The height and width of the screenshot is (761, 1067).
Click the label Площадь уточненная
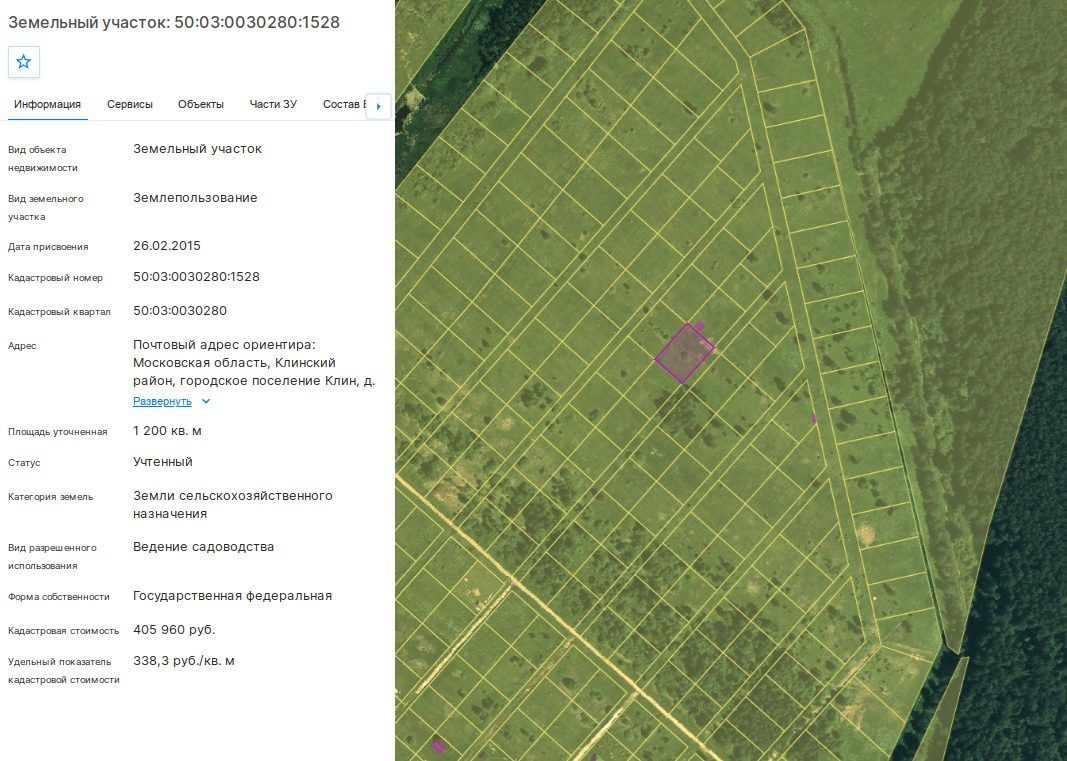click(x=58, y=432)
